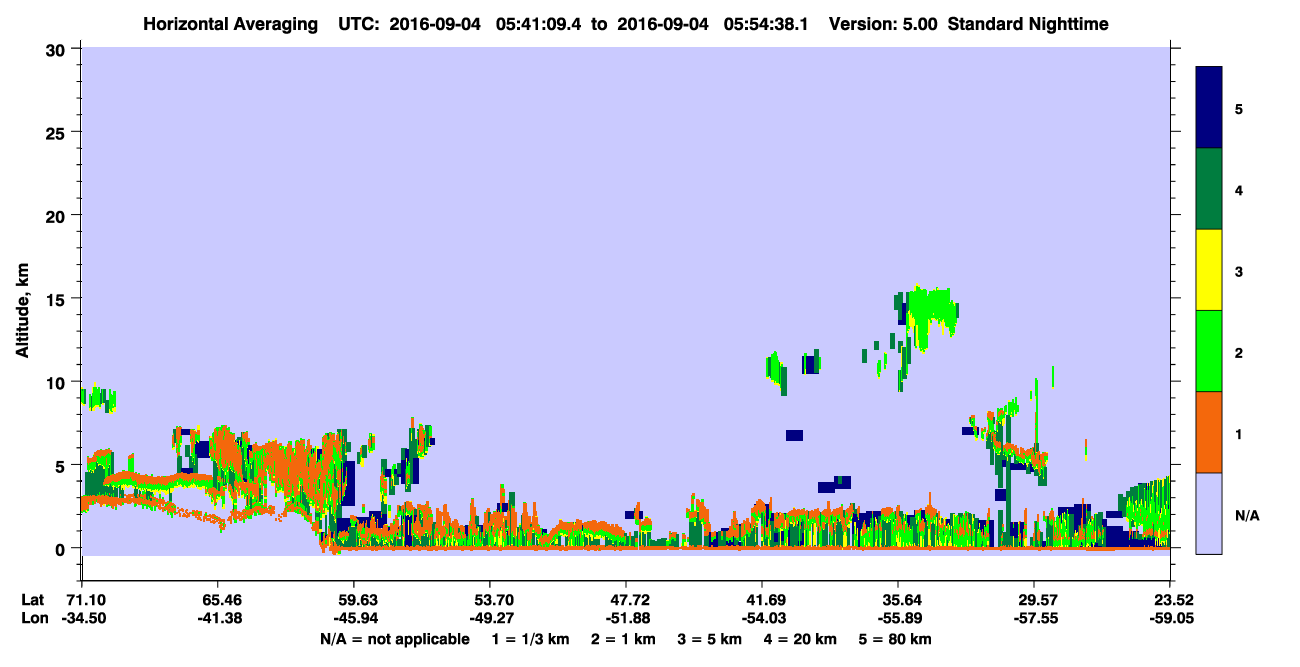
Task: Click the colorbar label 2
Action: click(1239, 352)
